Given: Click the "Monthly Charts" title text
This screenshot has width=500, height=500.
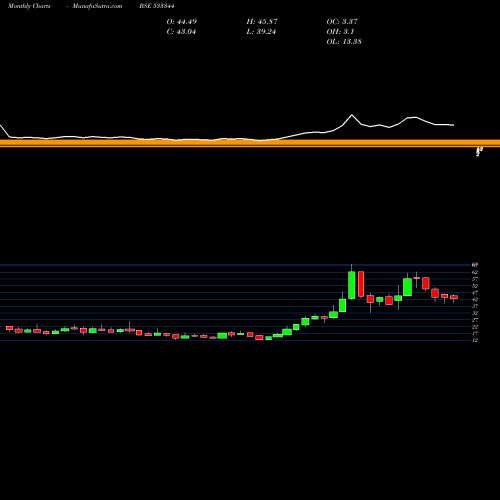Looking at the screenshot, I should point(29,6).
